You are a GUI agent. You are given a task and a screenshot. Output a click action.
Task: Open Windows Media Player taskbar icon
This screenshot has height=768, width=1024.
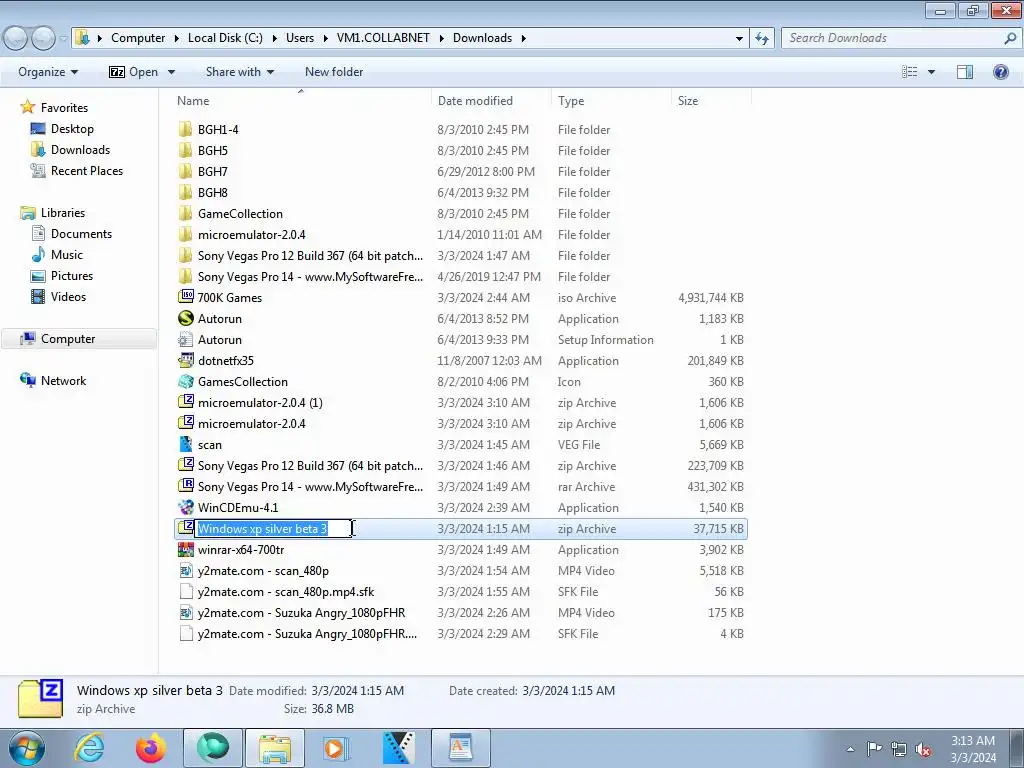click(x=337, y=748)
